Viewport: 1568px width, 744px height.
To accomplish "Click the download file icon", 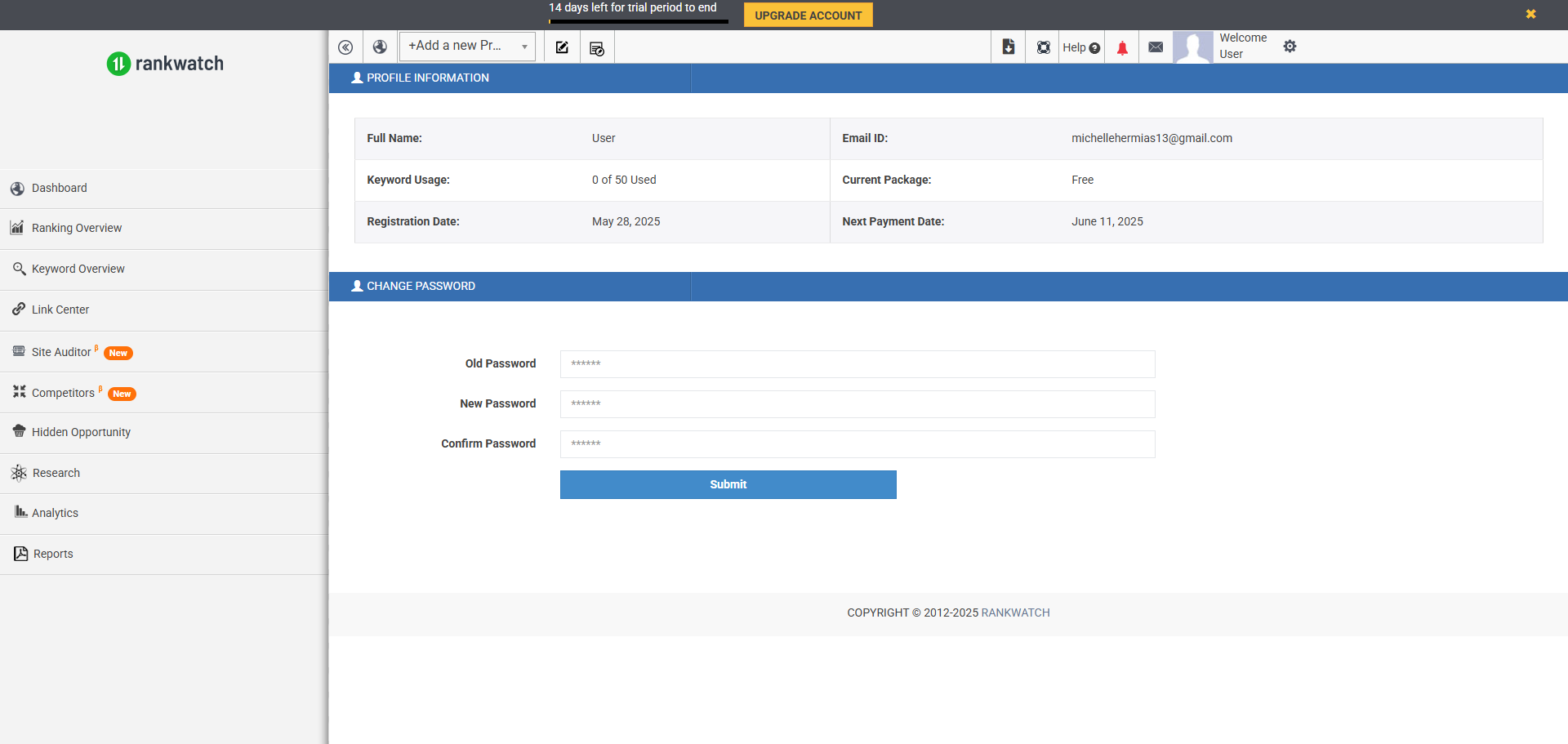I will 1009,47.
